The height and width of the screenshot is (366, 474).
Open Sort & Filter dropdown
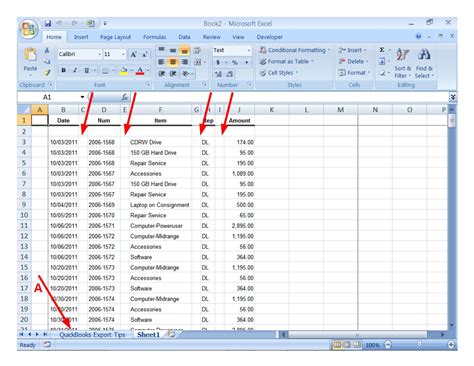pos(402,63)
